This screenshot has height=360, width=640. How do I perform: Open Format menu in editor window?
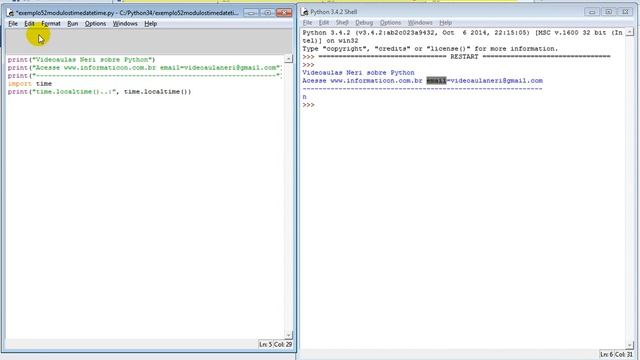point(51,24)
